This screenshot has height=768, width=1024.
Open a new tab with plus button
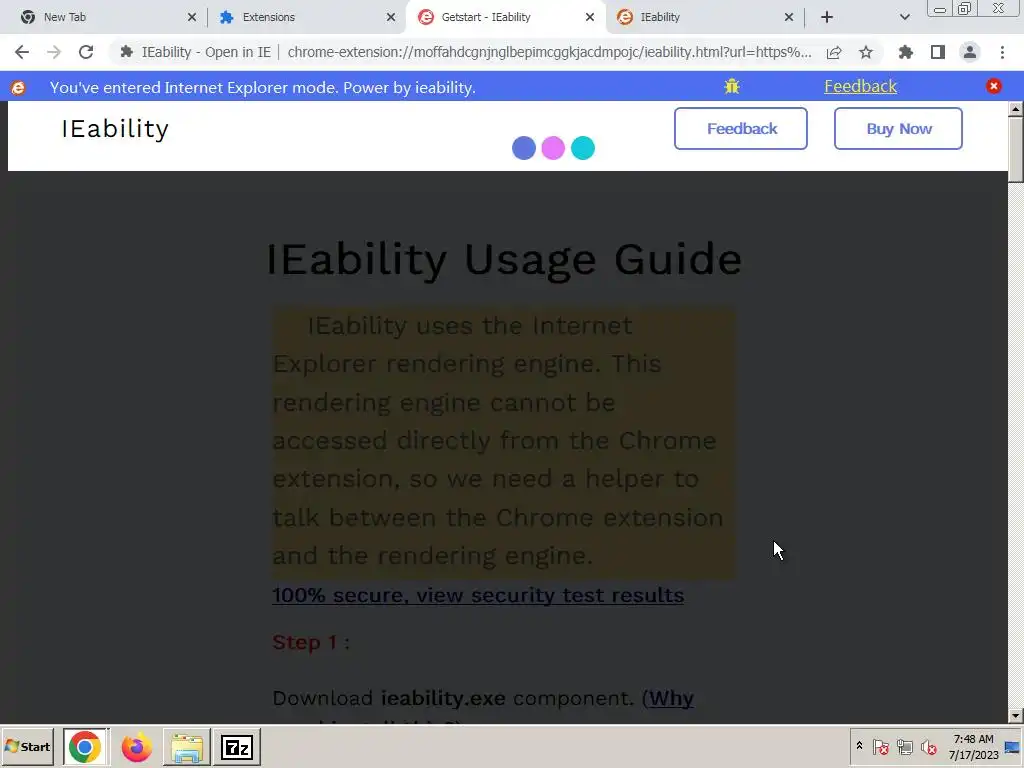point(827,17)
